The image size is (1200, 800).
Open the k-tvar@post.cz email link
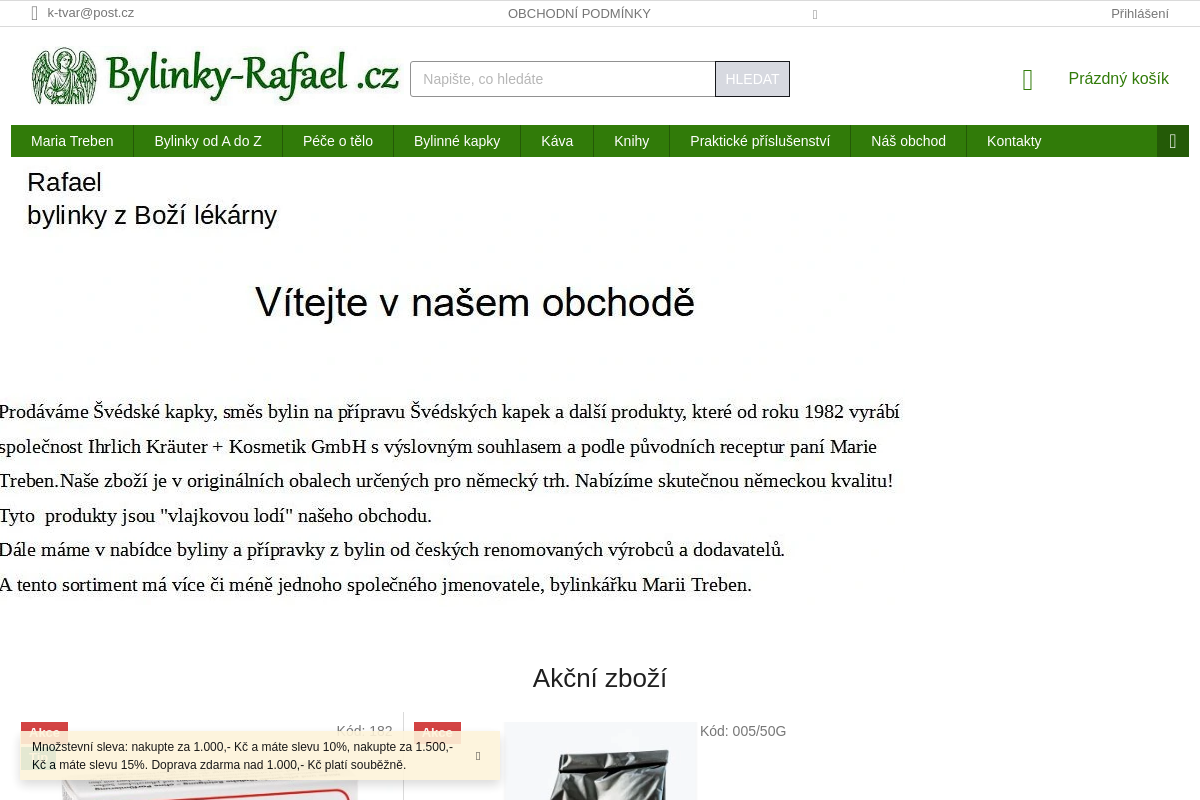[x=90, y=13]
